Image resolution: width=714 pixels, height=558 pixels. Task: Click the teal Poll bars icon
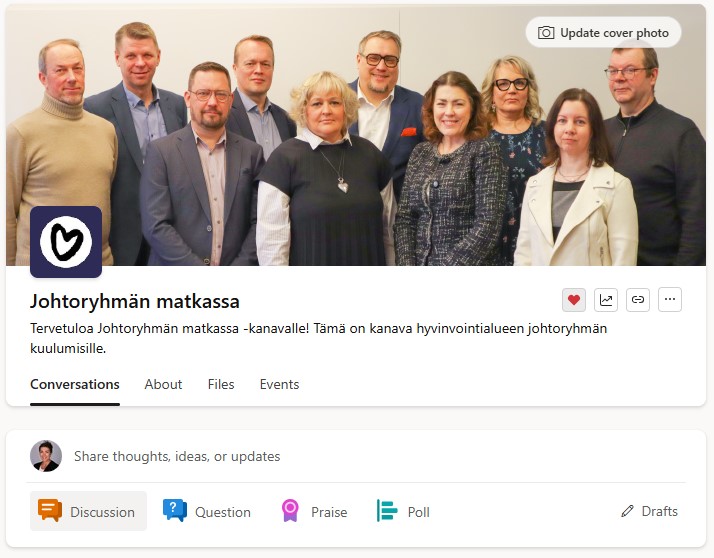pyautogui.click(x=387, y=510)
